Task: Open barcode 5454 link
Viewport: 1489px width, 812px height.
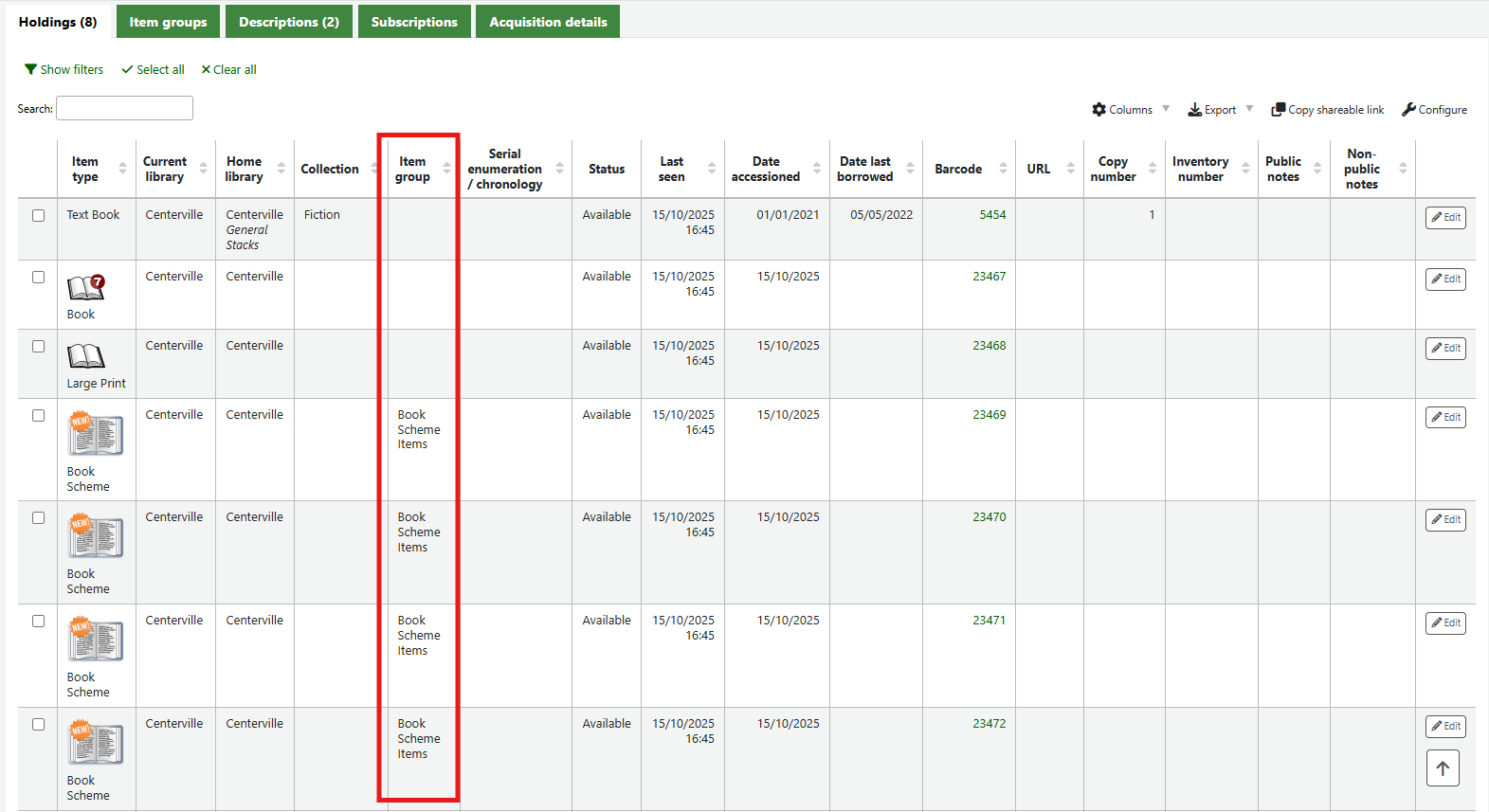Action: [991, 215]
